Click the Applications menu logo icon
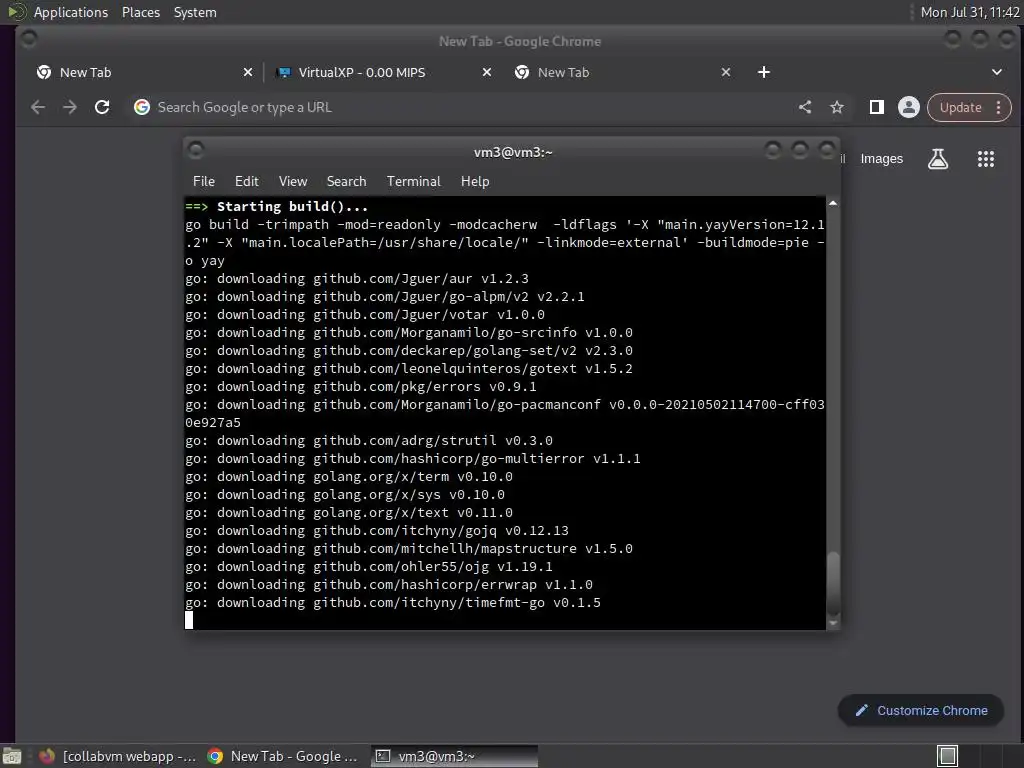Screen dimensions: 1024x768 (x=16, y=12)
